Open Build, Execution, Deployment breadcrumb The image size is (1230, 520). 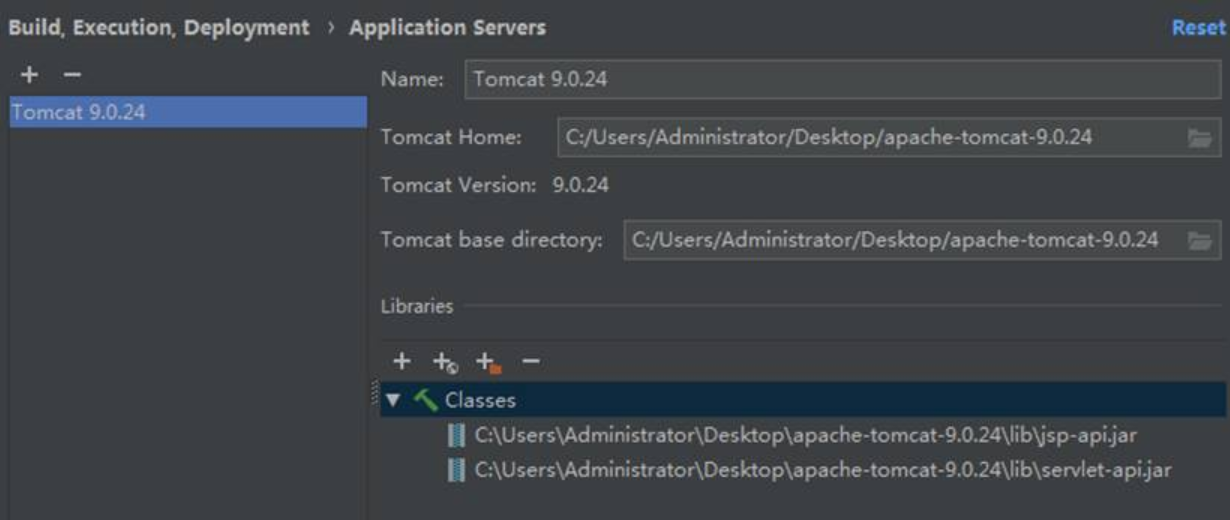[x=159, y=28]
